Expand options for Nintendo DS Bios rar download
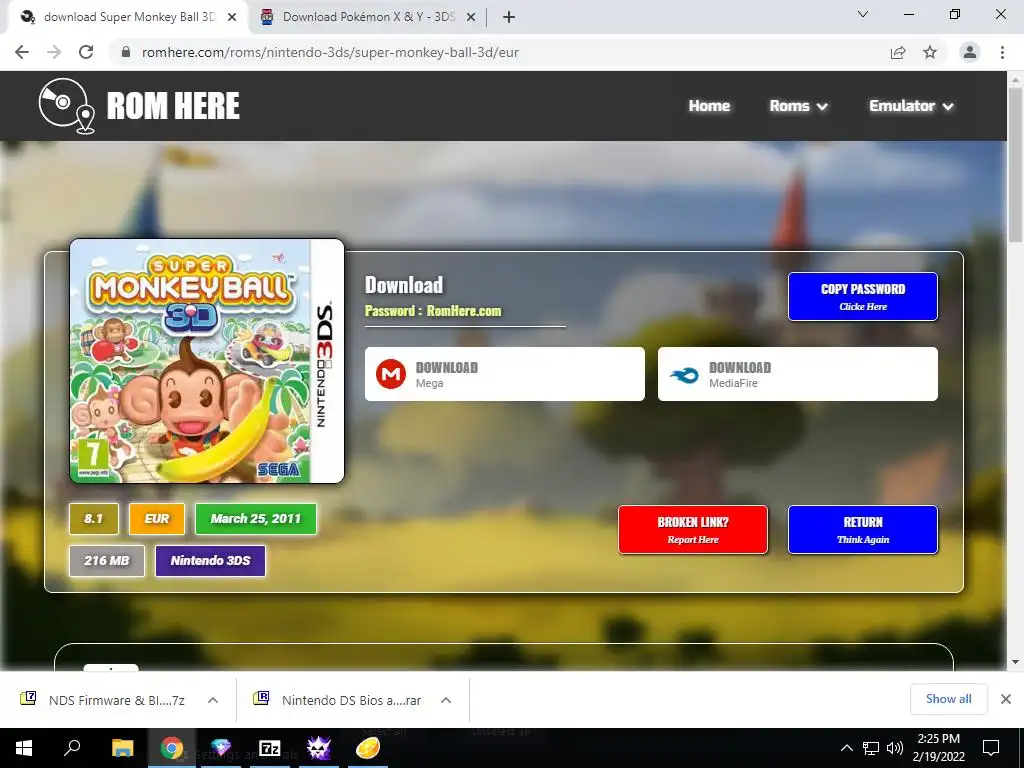The width and height of the screenshot is (1024, 768). pyautogui.click(x=446, y=700)
